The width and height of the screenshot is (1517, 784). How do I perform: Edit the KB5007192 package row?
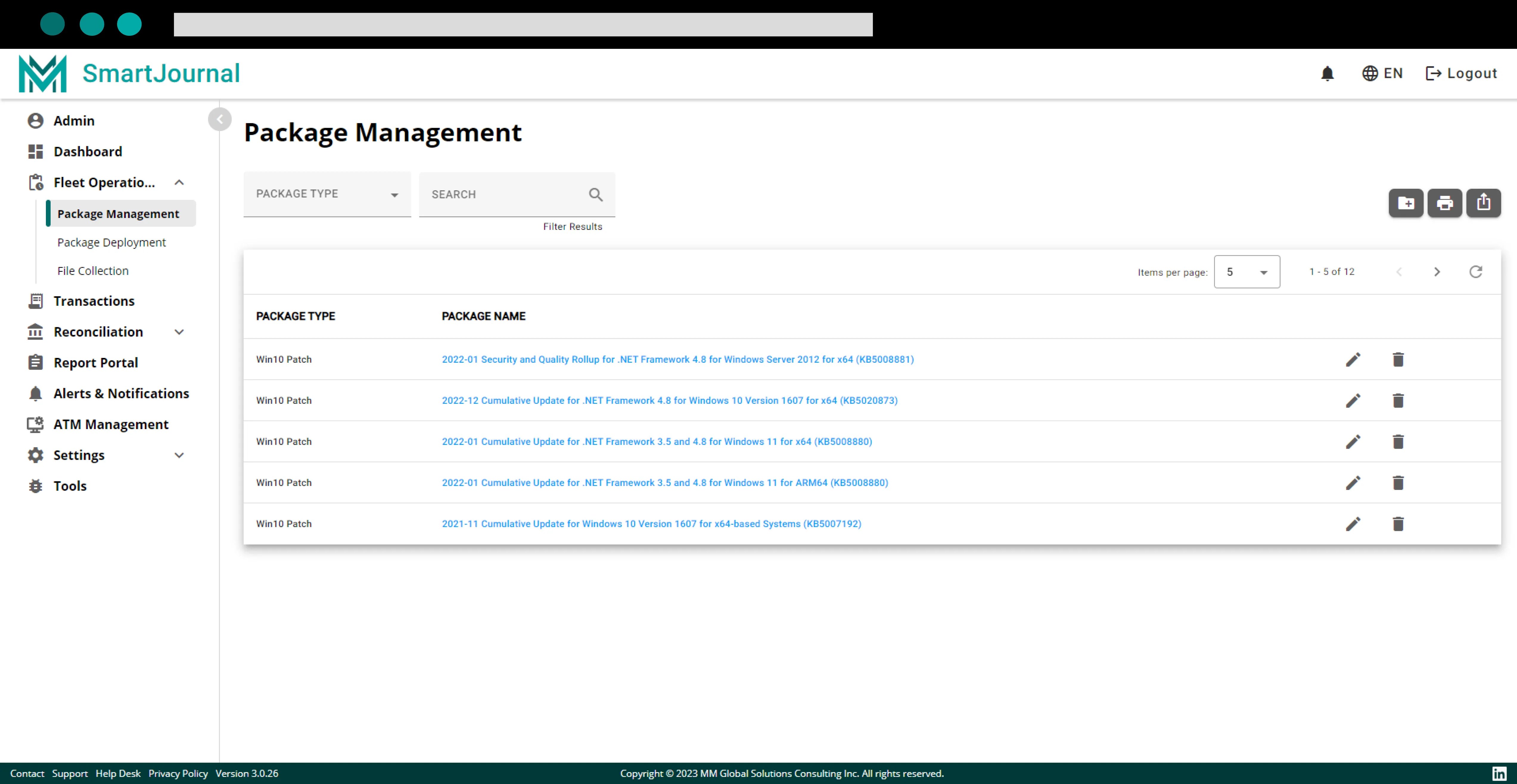(1353, 524)
